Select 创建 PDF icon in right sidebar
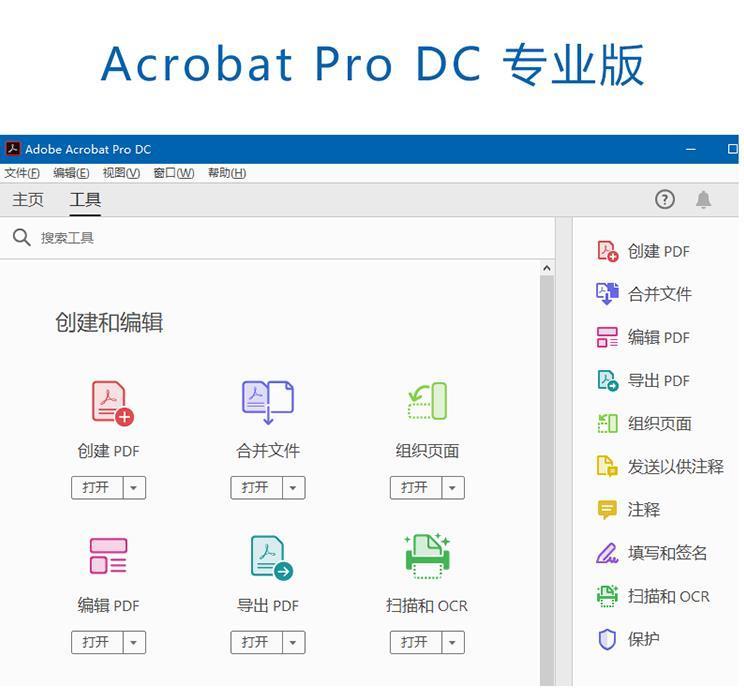Image resolution: width=744 pixels, height=688 pixels. pos(607,251)
